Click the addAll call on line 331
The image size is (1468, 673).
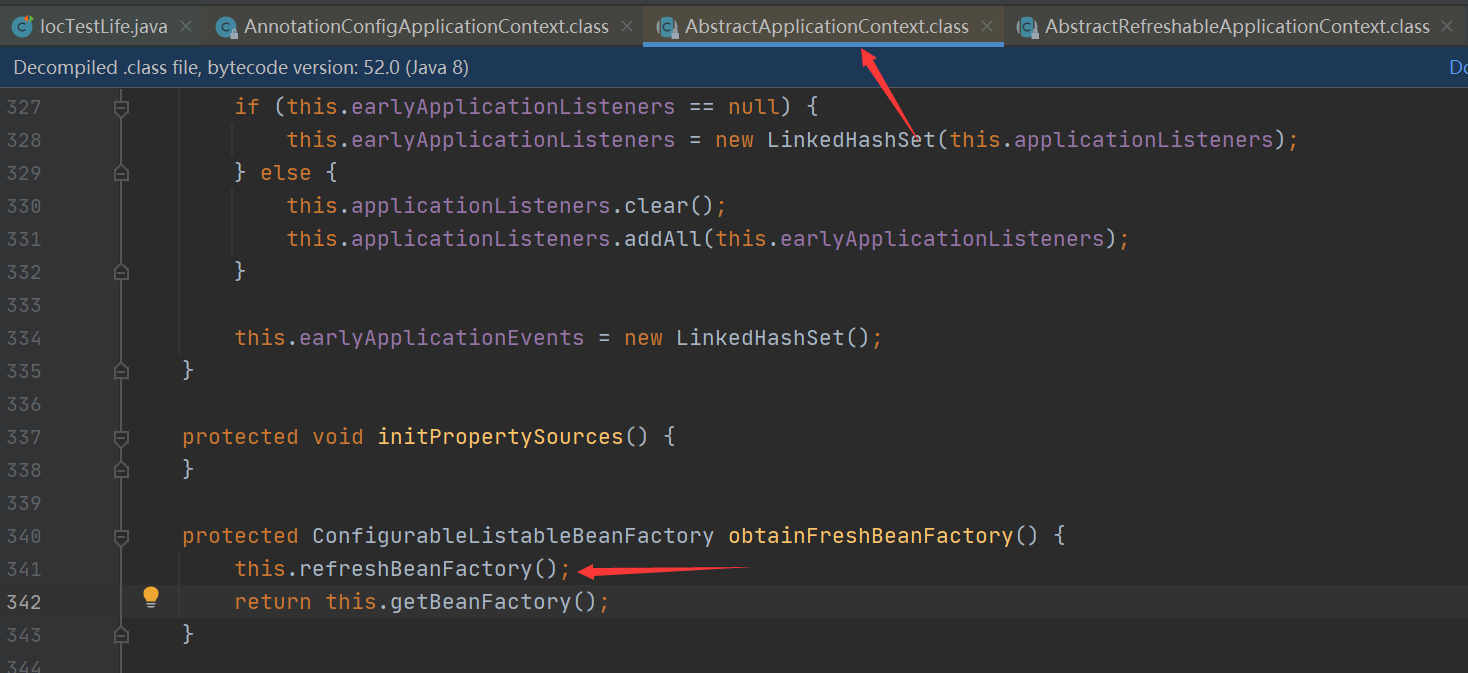coord(665,239)
